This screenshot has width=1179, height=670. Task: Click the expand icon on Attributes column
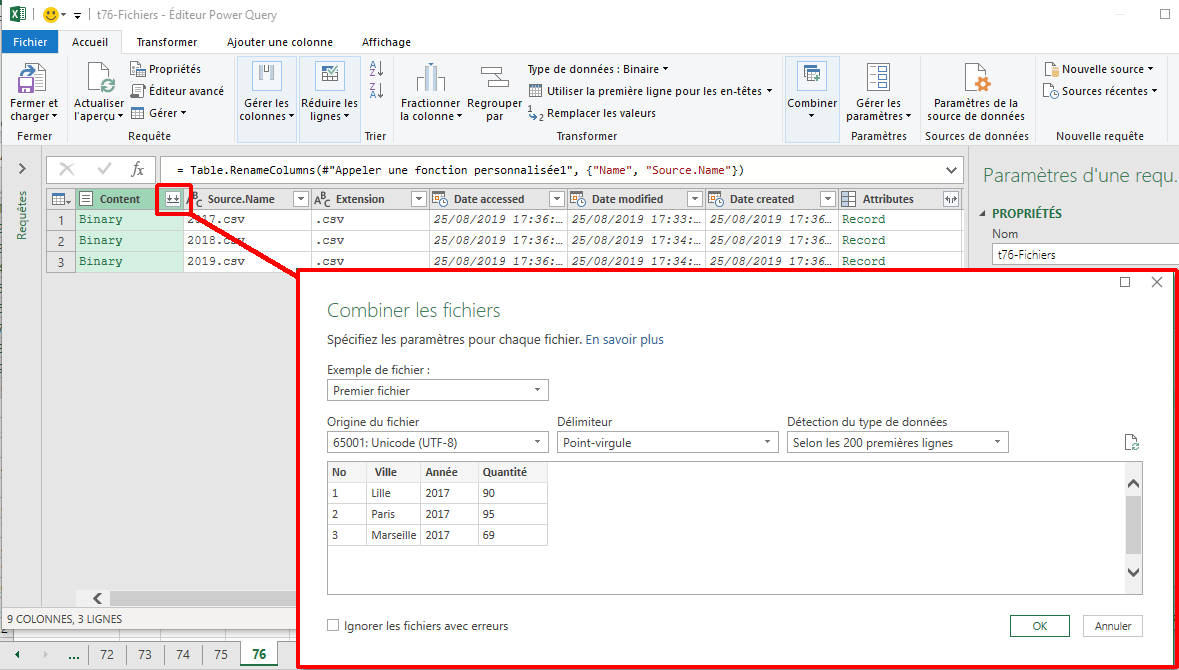coord(951,199)
